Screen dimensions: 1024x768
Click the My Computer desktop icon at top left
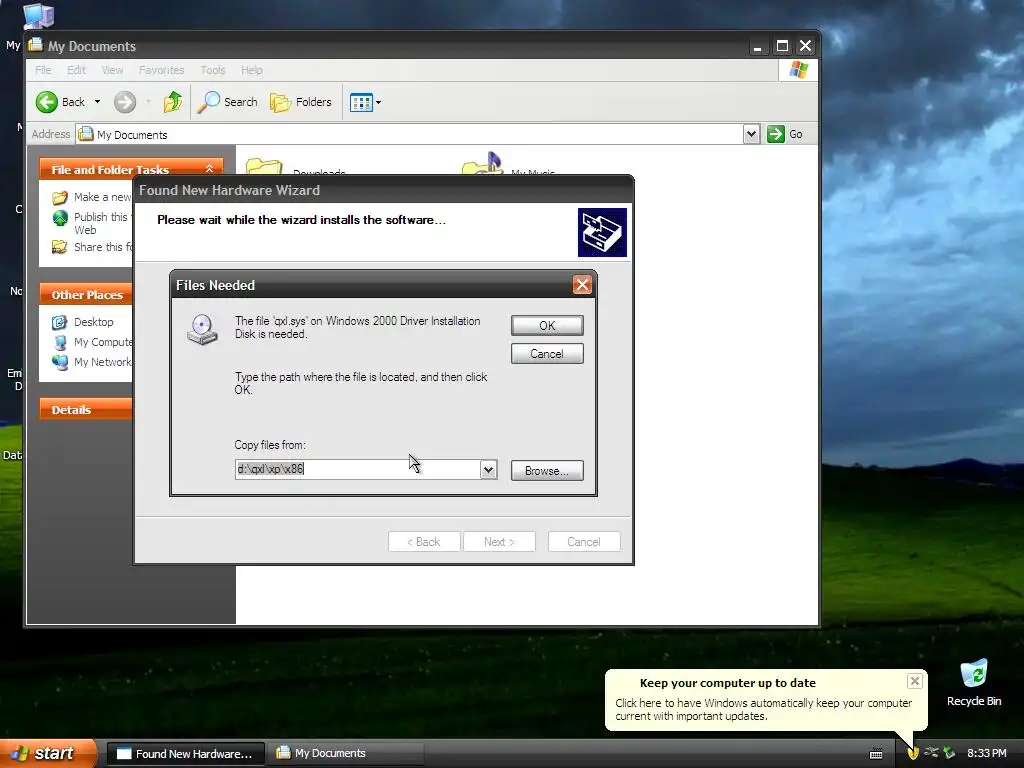pyautogui.click(x=38, y=16)
